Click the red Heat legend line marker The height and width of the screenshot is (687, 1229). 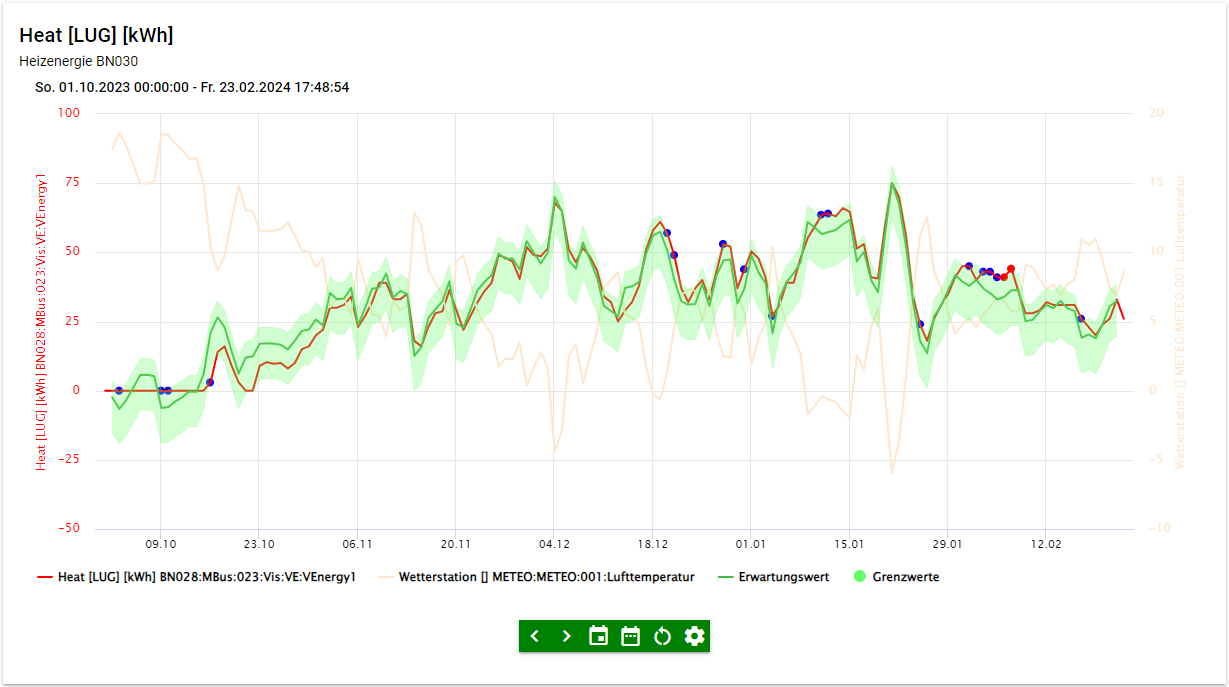coord(45,577)
